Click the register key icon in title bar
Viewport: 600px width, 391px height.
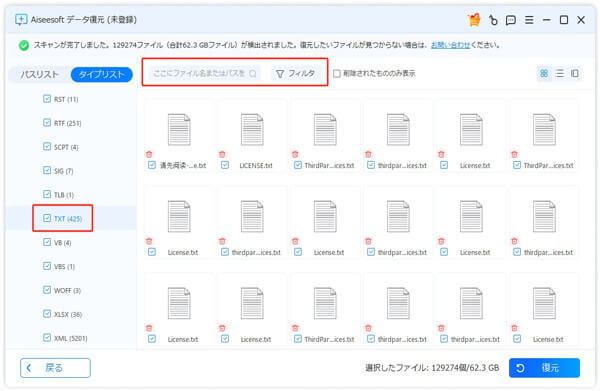tap(493, 20)
